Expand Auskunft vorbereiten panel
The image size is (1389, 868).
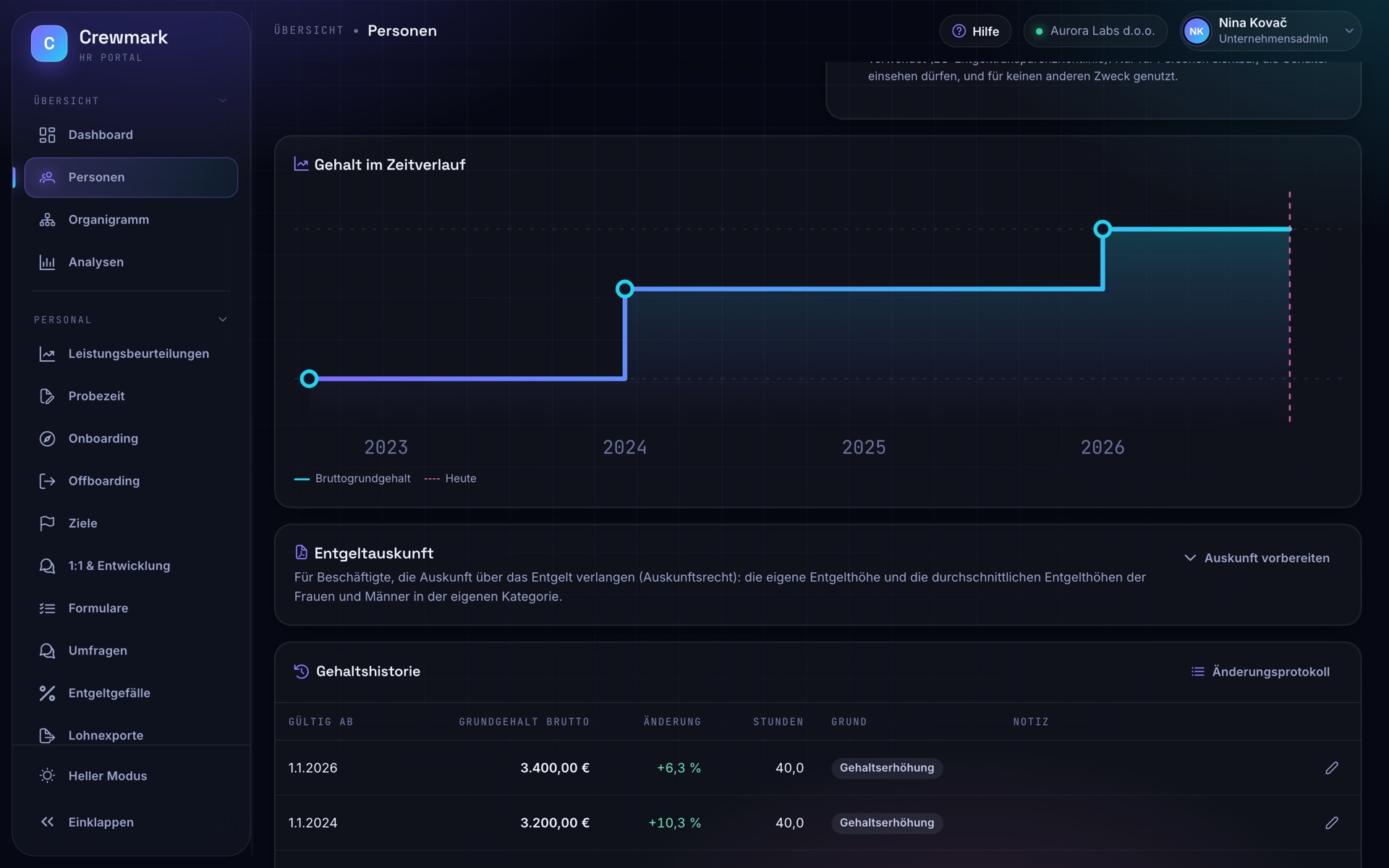point(1257,558)
